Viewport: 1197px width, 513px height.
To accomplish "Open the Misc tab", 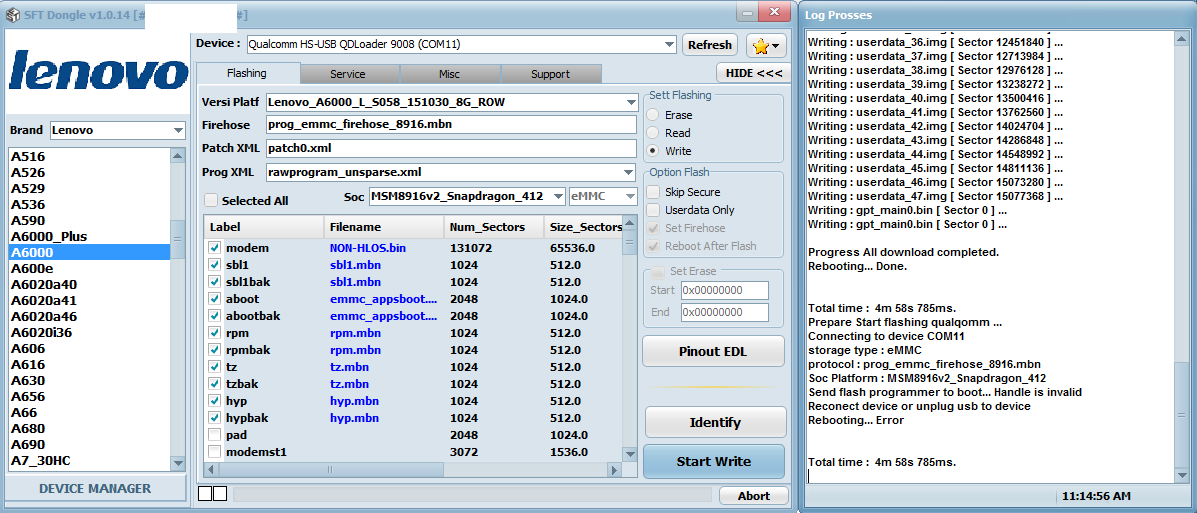I will click(x=450, y=74).
